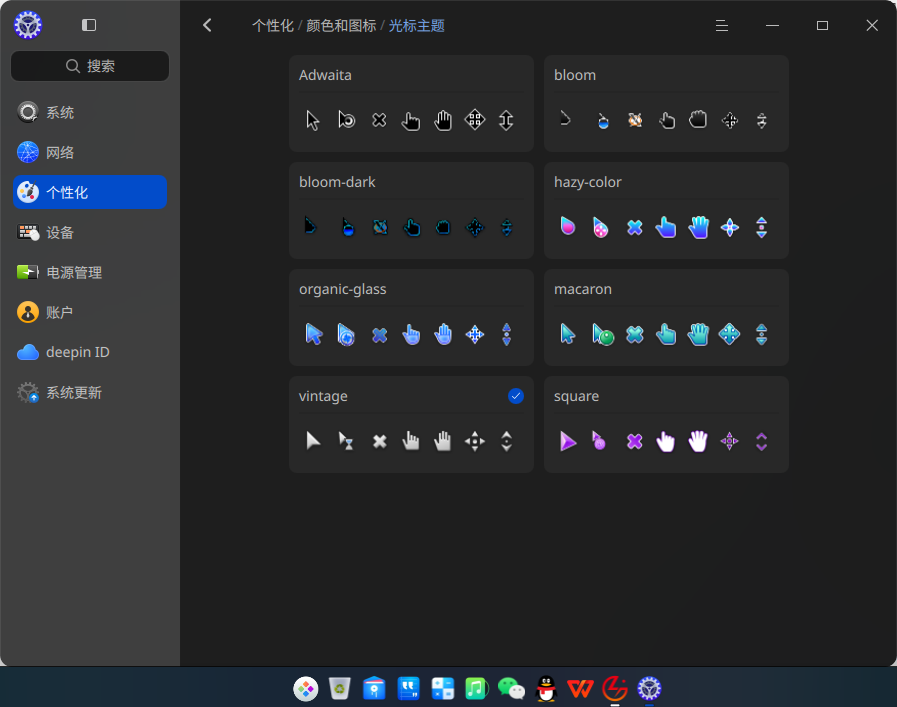897x707 pixels.
Task: Go to 电源管理 in sidebar
Action: [x=90, y=272]
